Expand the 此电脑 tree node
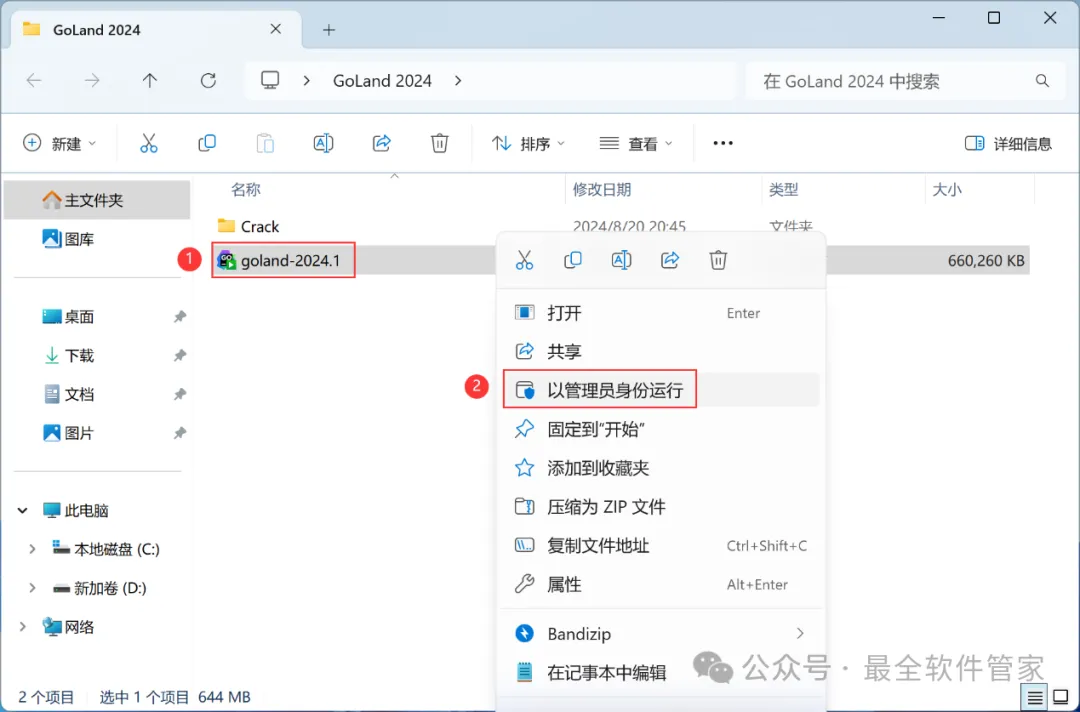Viewport: 1080px width, 712px height. click(x=23, y=510)
